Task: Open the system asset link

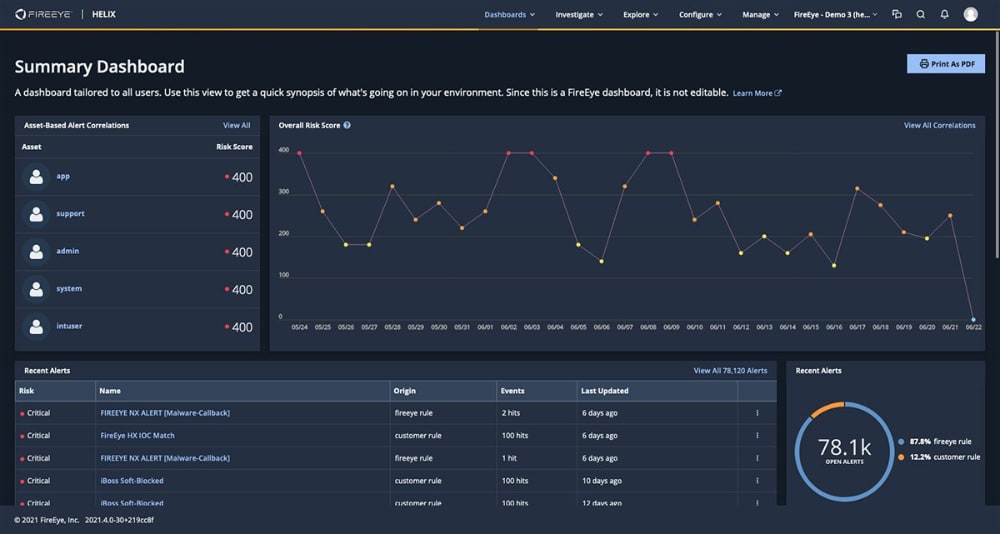Action: 69,288
